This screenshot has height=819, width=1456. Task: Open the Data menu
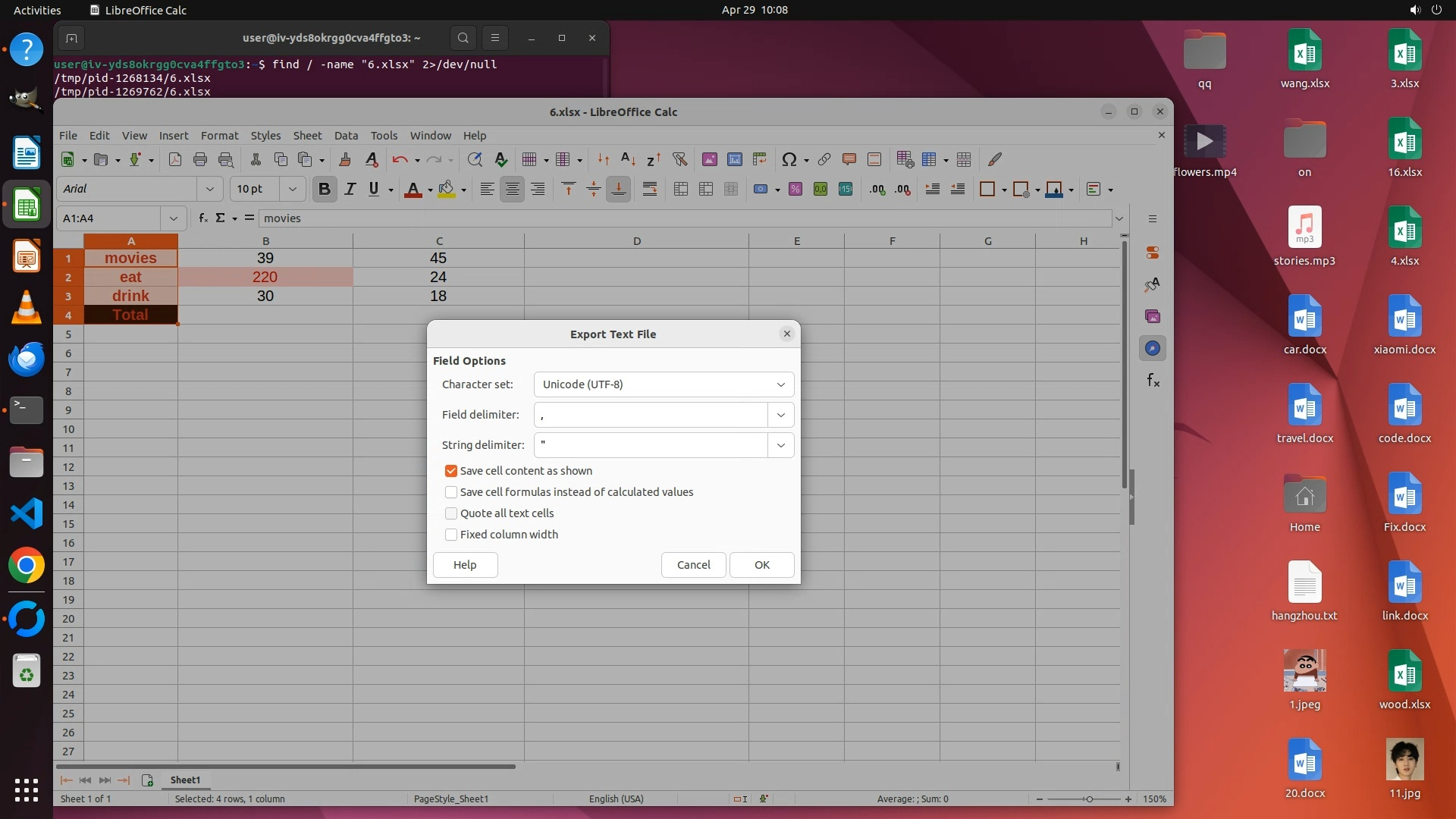346,135
